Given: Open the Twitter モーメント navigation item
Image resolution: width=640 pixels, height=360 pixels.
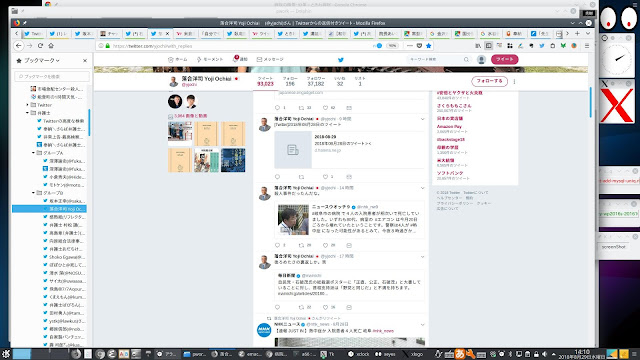Looking at the screenshot, I should coord(210,60).
